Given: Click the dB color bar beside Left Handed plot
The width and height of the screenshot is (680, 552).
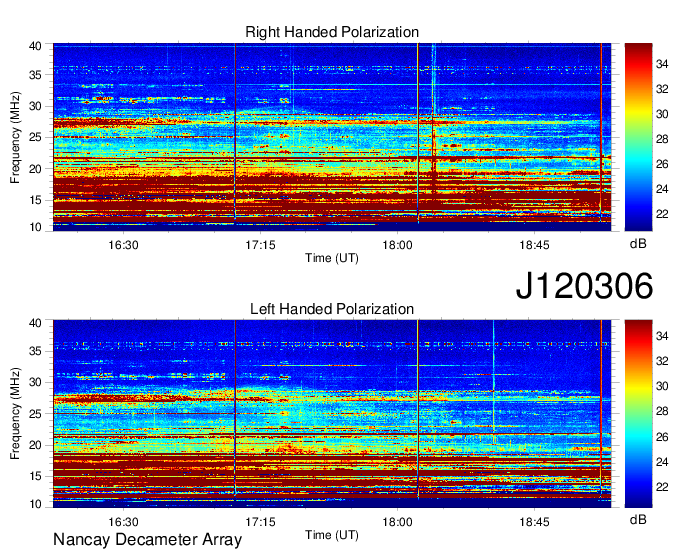Looking at the screenshot, I should (x=638, y=414).
